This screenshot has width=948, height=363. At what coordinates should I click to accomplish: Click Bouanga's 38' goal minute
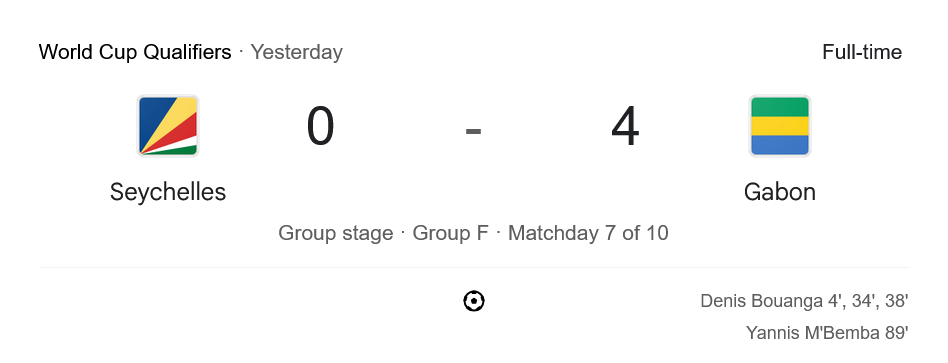tap(897, 301)
